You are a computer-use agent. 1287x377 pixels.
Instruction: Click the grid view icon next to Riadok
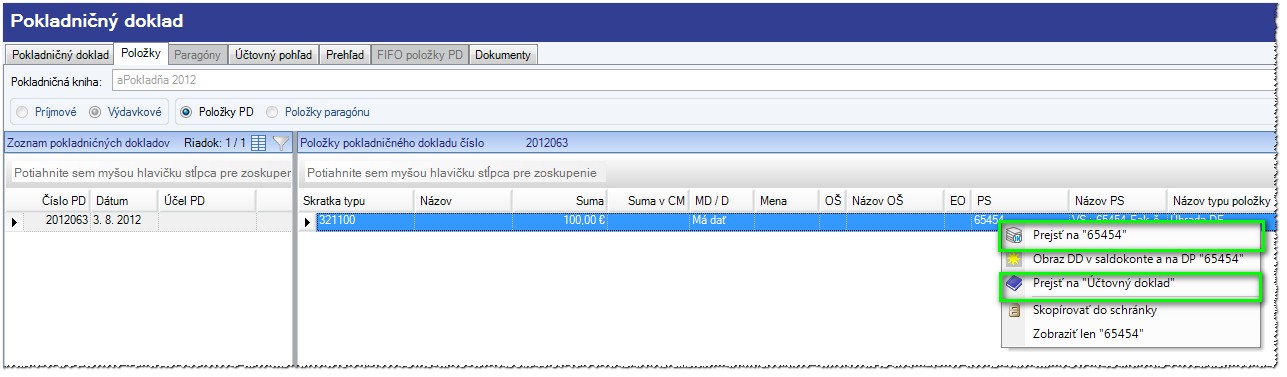259,143
